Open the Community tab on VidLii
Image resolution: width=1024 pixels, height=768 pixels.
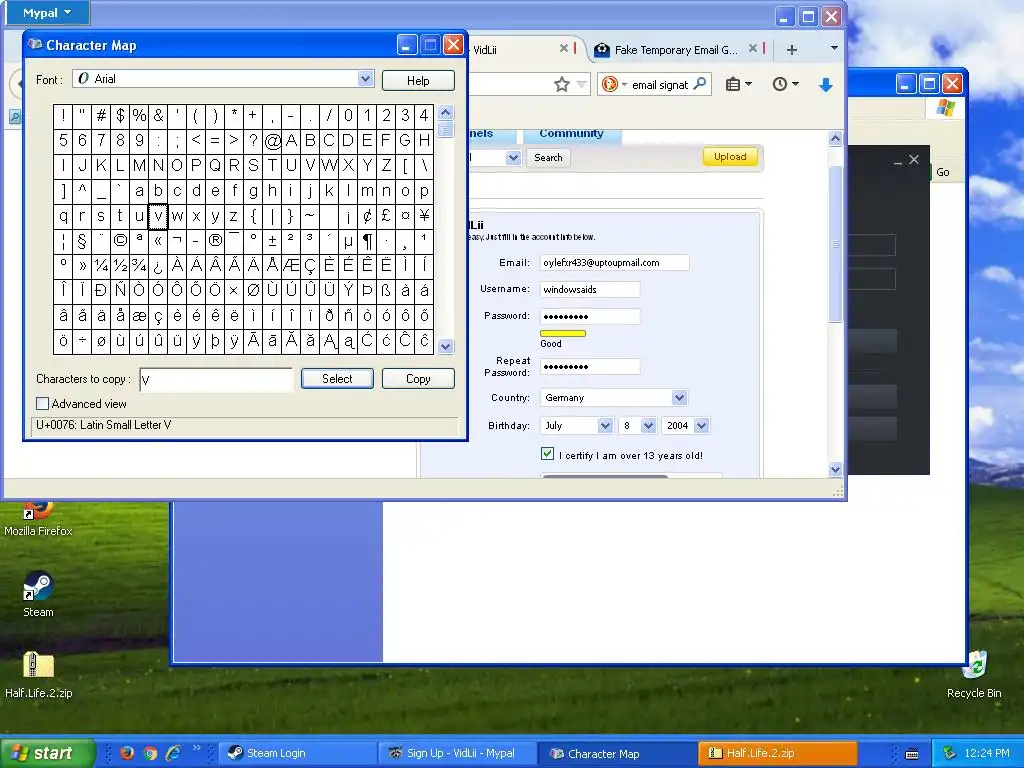point(571,134)
